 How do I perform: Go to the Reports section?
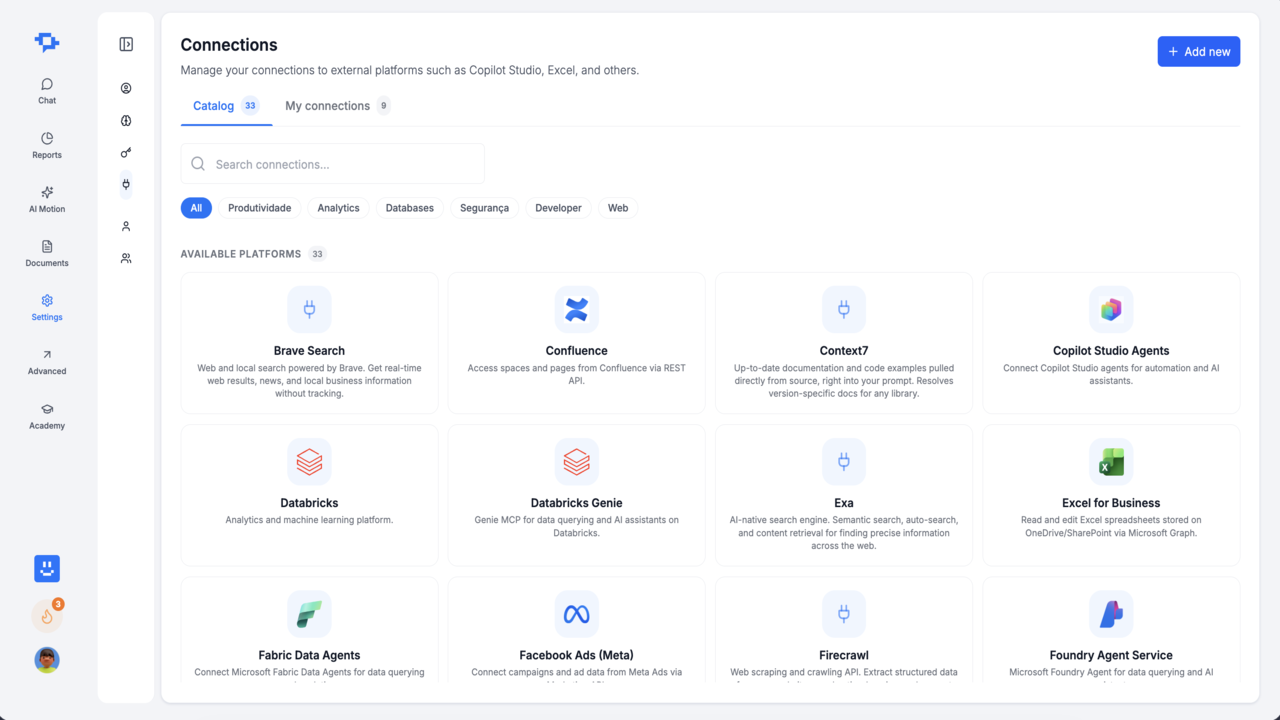pos(47,145)
